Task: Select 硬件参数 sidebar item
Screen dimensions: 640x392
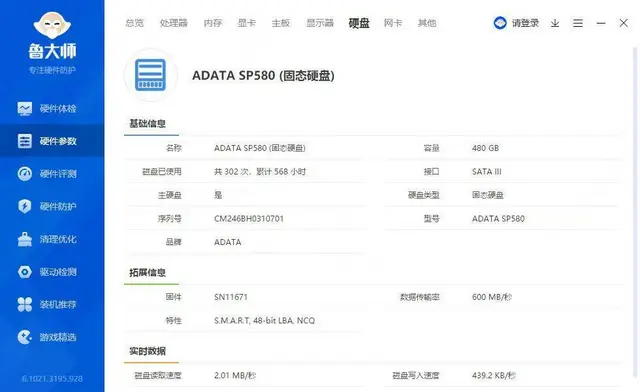Action: coord(52,141)
